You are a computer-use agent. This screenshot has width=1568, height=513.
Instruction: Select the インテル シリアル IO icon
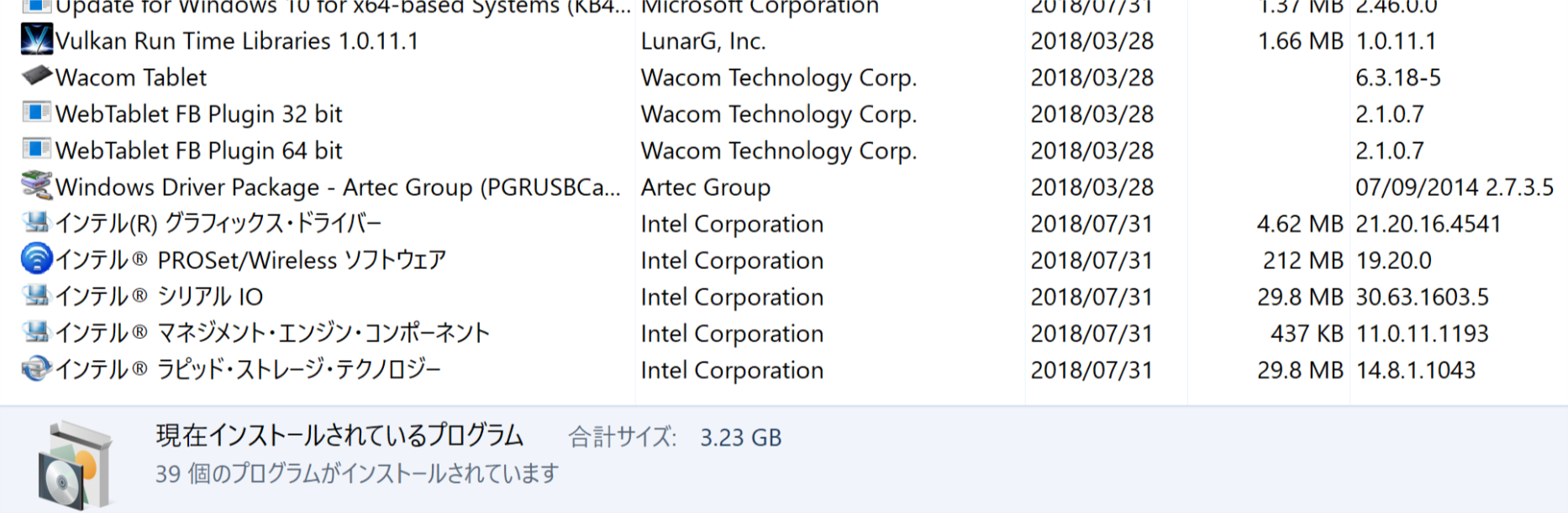[36, 296]
